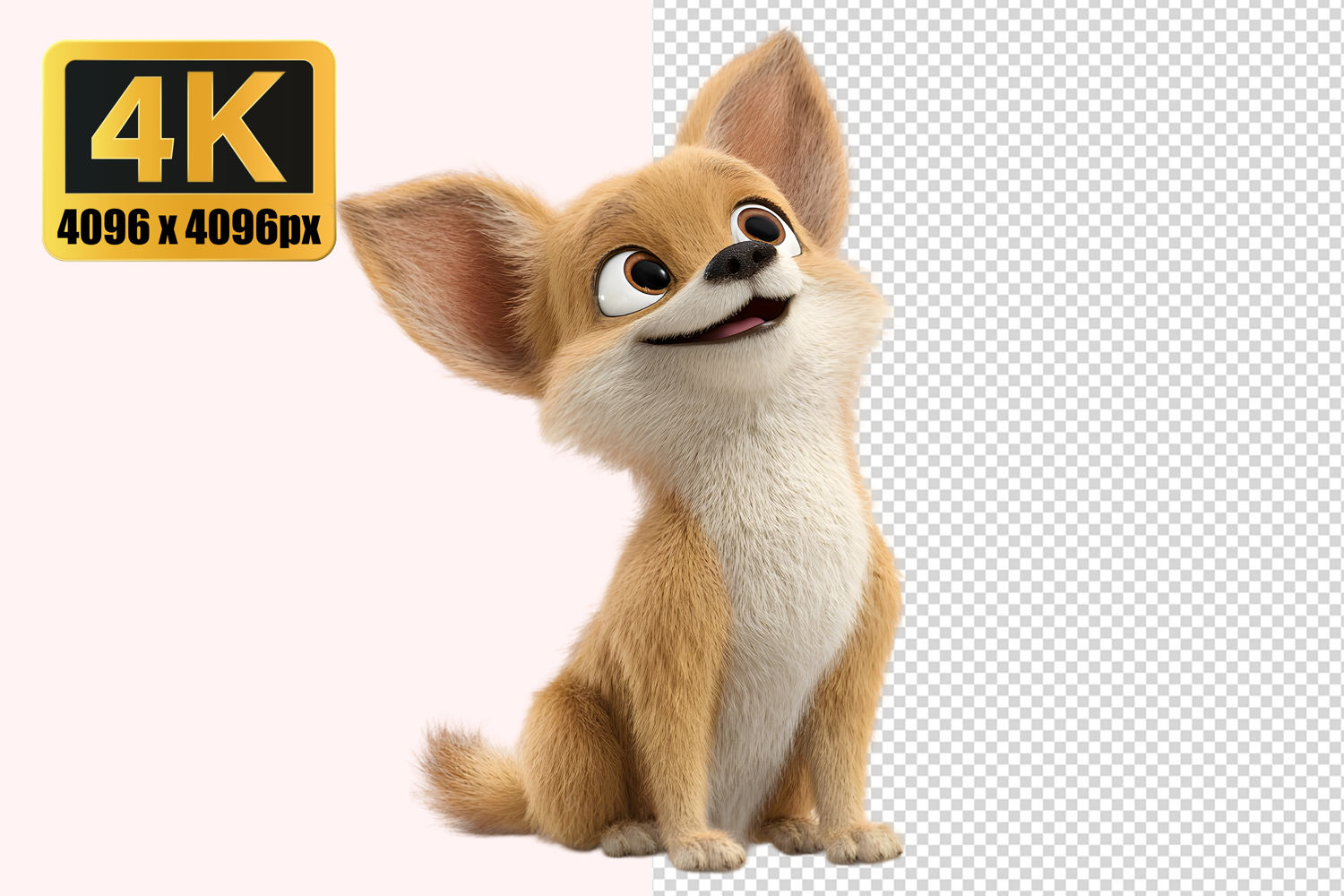The image size is (1344, 896).
Task: Click the solid pale pink background
Action: (x=224, y=538)
